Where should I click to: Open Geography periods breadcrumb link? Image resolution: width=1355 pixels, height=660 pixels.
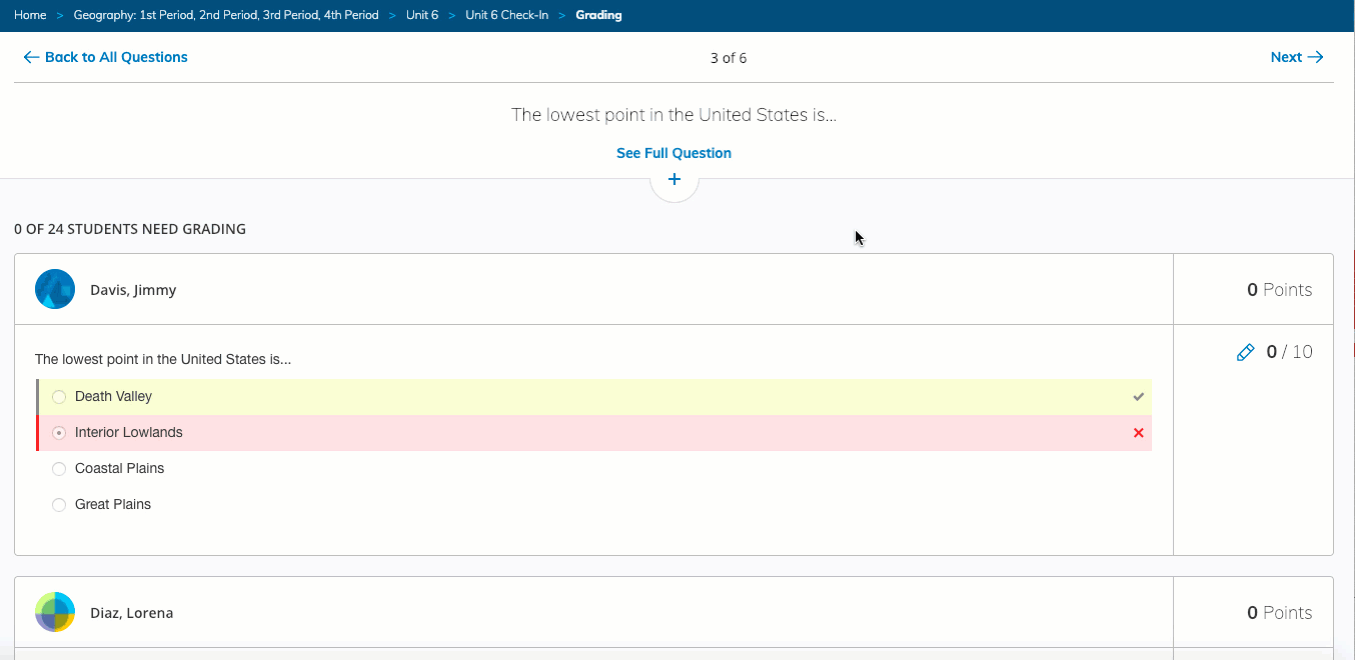point(226,15)
